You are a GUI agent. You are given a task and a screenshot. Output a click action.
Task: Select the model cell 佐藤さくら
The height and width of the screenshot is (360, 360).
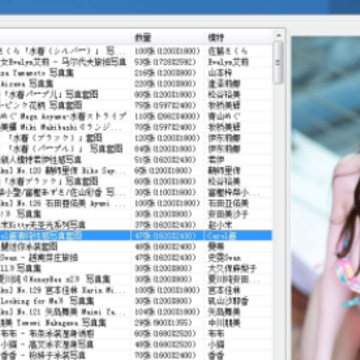tap(228, 51)
